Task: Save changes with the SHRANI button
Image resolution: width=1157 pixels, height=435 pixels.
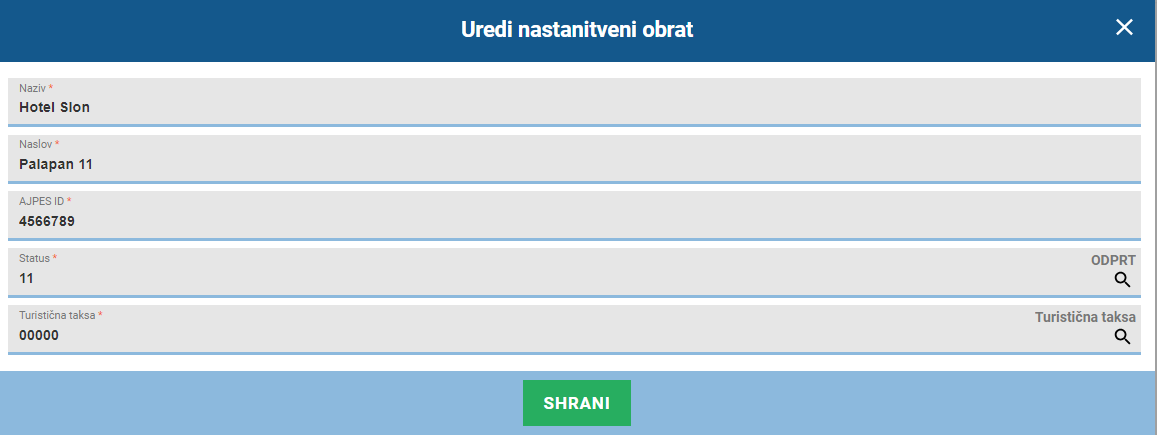Action: (x=577, y=403)
